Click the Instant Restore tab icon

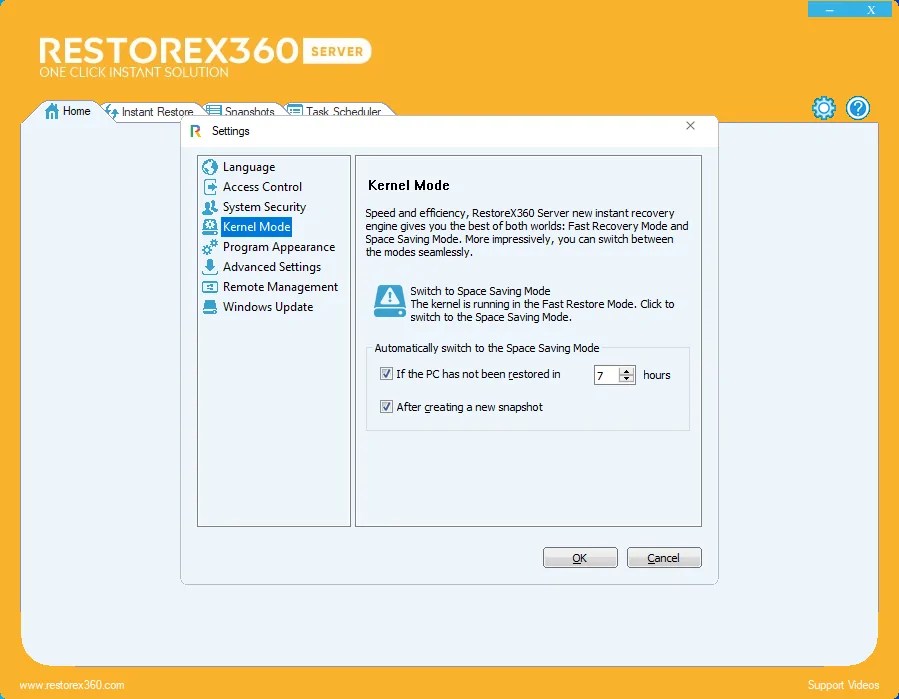112,111
